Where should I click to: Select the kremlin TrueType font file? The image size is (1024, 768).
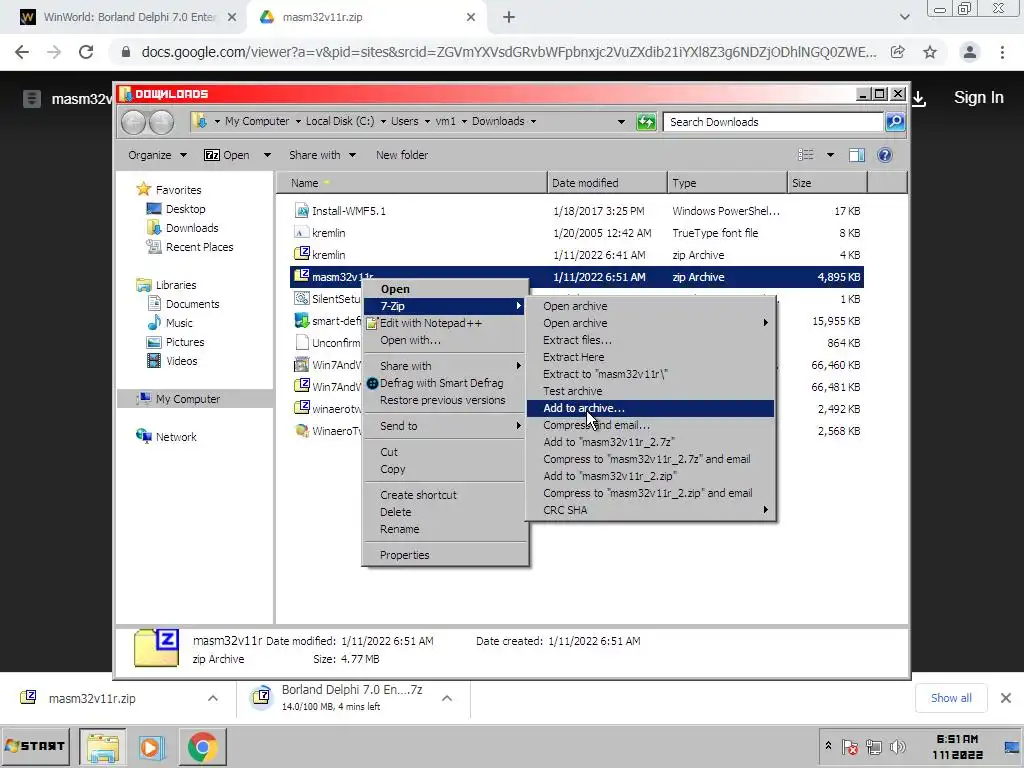(x=576, y=233)
